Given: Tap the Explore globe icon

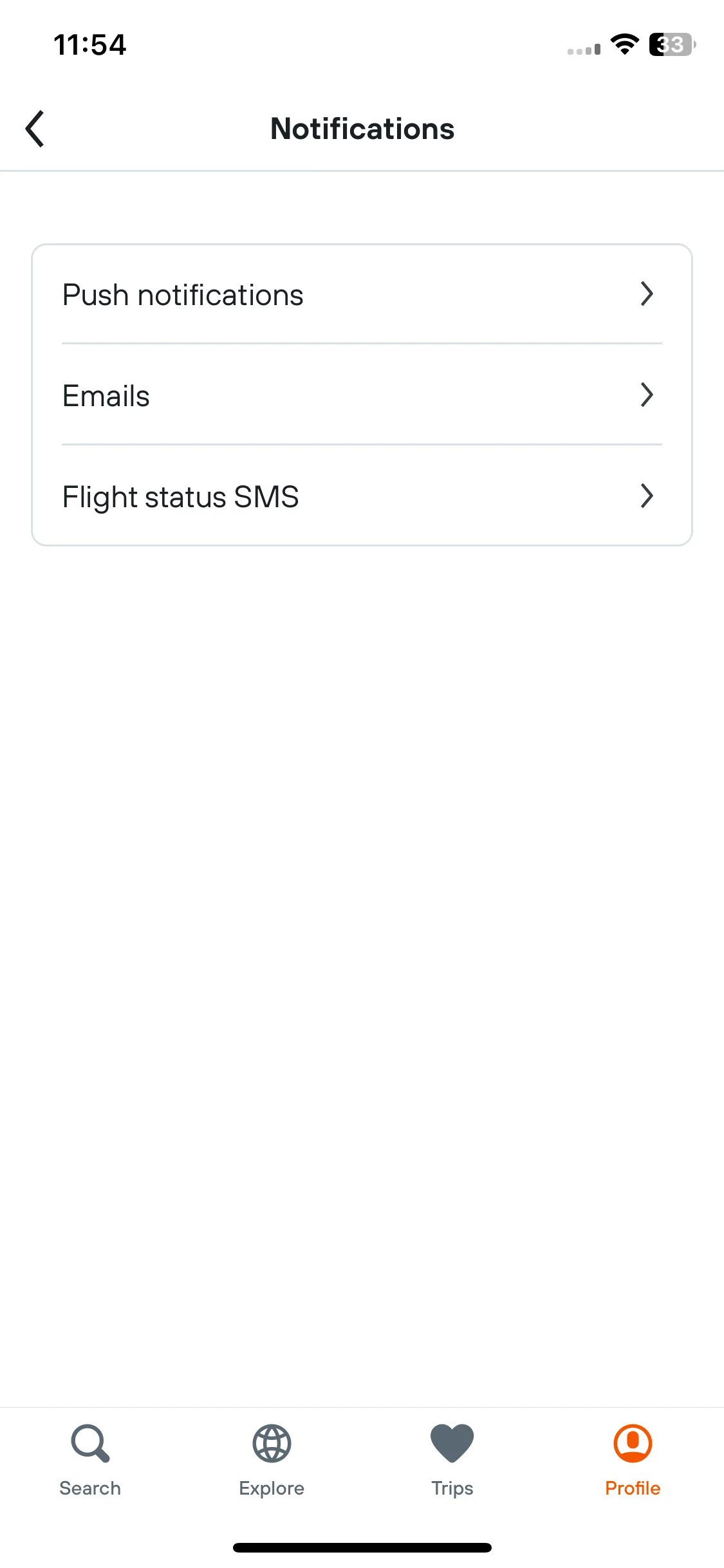Looking at the screenshot, I should (272, 1444).
